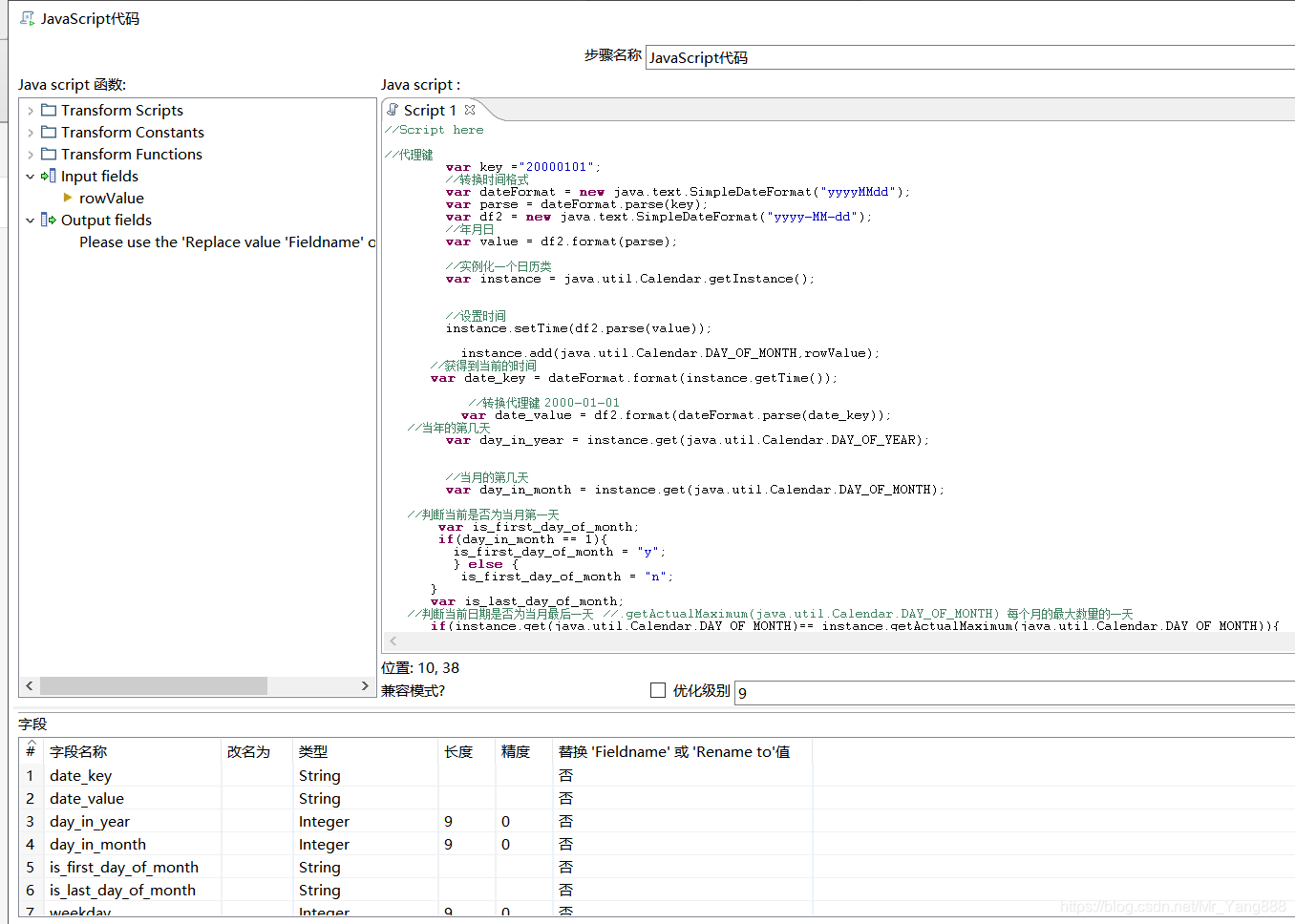Click the 步骤名称 input field
This screenshot has height=924, width=1295.
970,57
